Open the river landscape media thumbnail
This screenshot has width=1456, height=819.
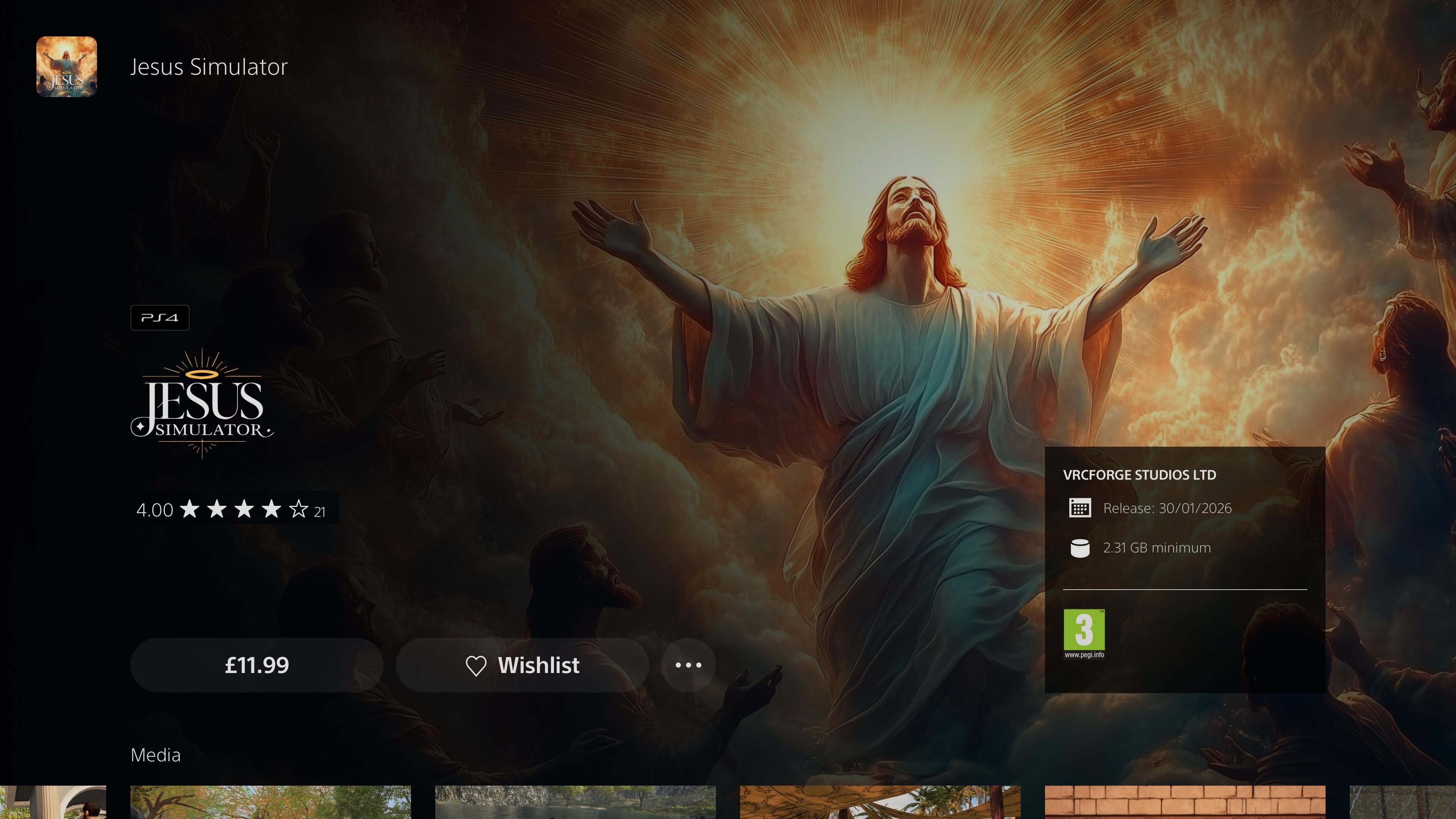coord(575,803)
